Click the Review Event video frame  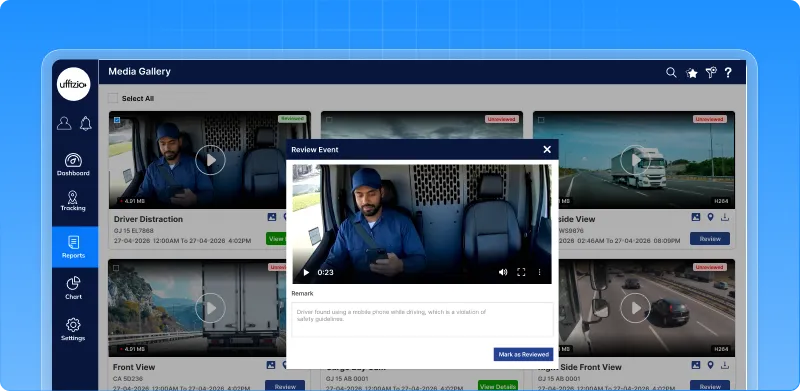coord(422,224)
